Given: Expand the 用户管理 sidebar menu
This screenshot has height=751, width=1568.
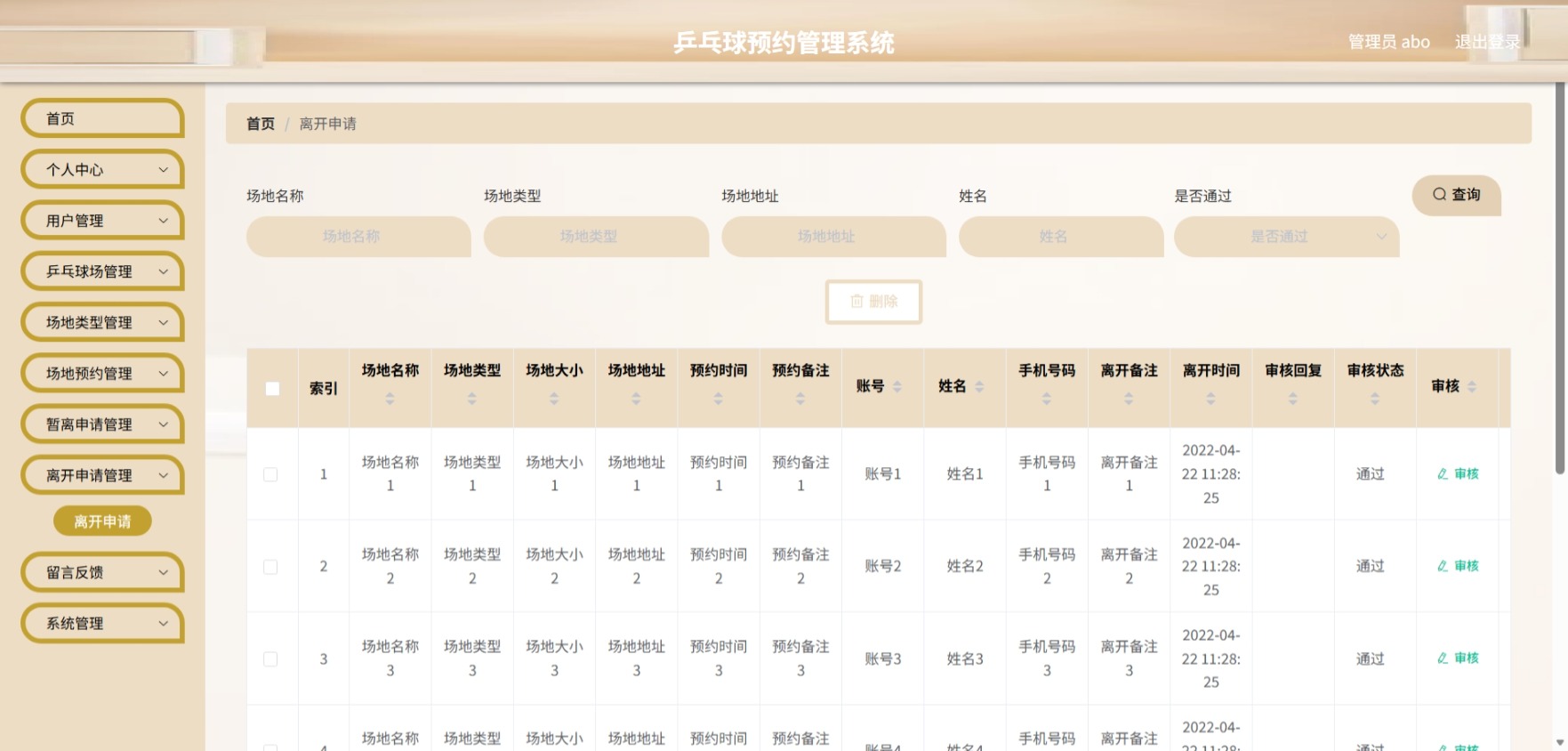Looking at the screenshot, I should click(x=102, y=221).
